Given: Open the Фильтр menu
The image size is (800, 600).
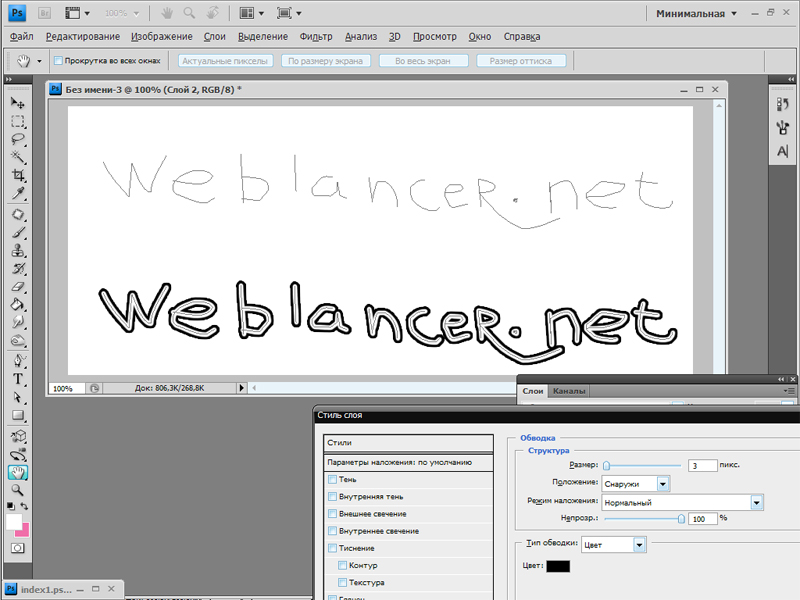Looking at the screenshot, I should tap(316, 37).
